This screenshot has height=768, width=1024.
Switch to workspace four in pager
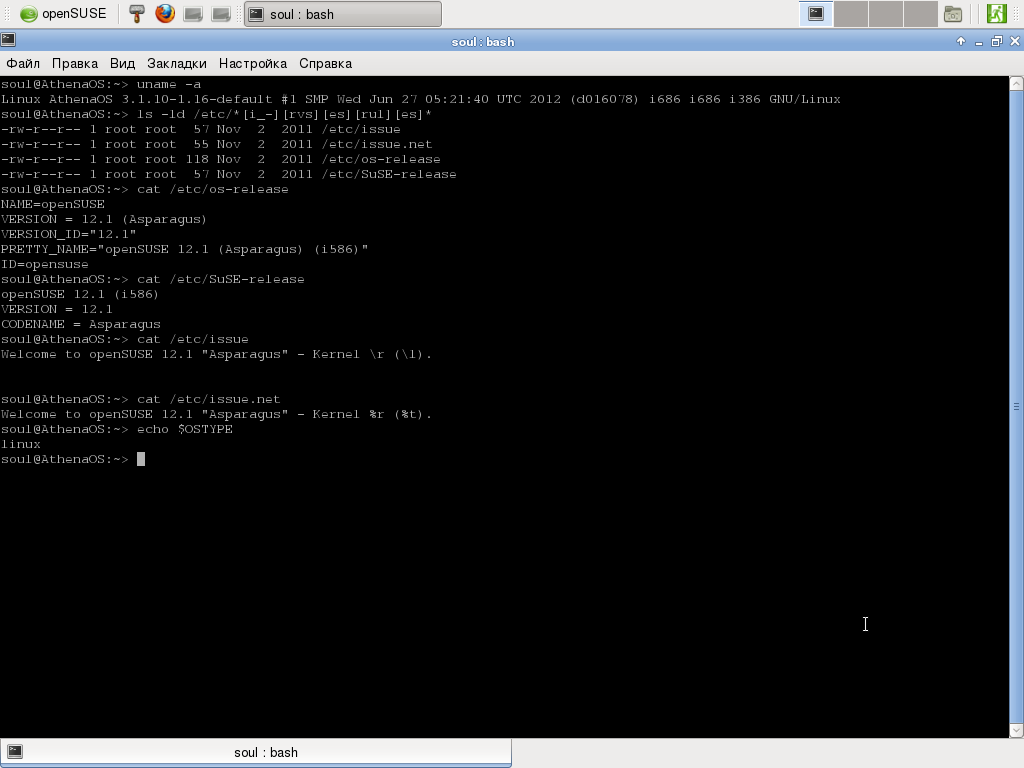[x=921, y=14]
